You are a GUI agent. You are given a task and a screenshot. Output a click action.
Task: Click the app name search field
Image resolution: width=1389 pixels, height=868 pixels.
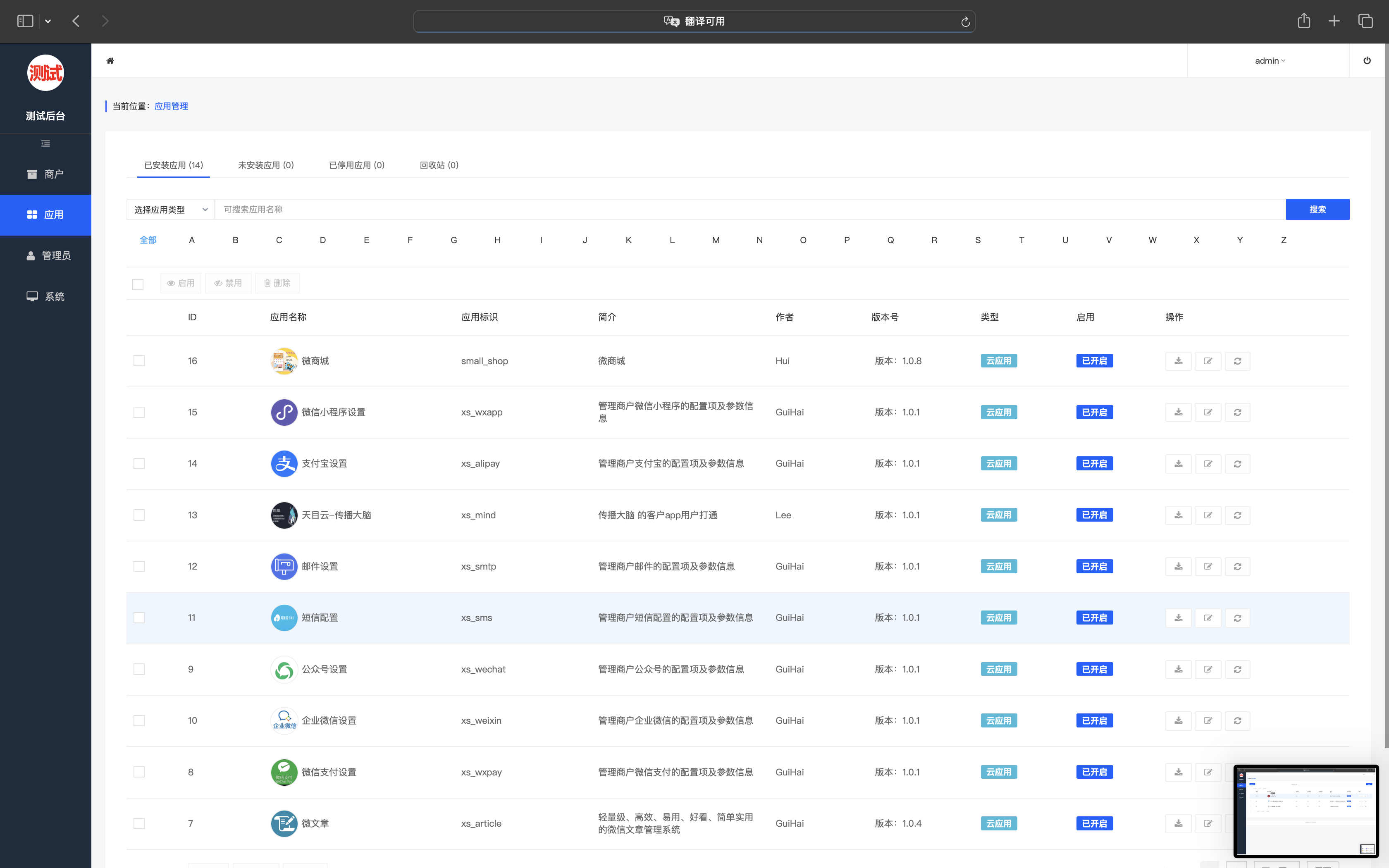[x=746, y=210]
